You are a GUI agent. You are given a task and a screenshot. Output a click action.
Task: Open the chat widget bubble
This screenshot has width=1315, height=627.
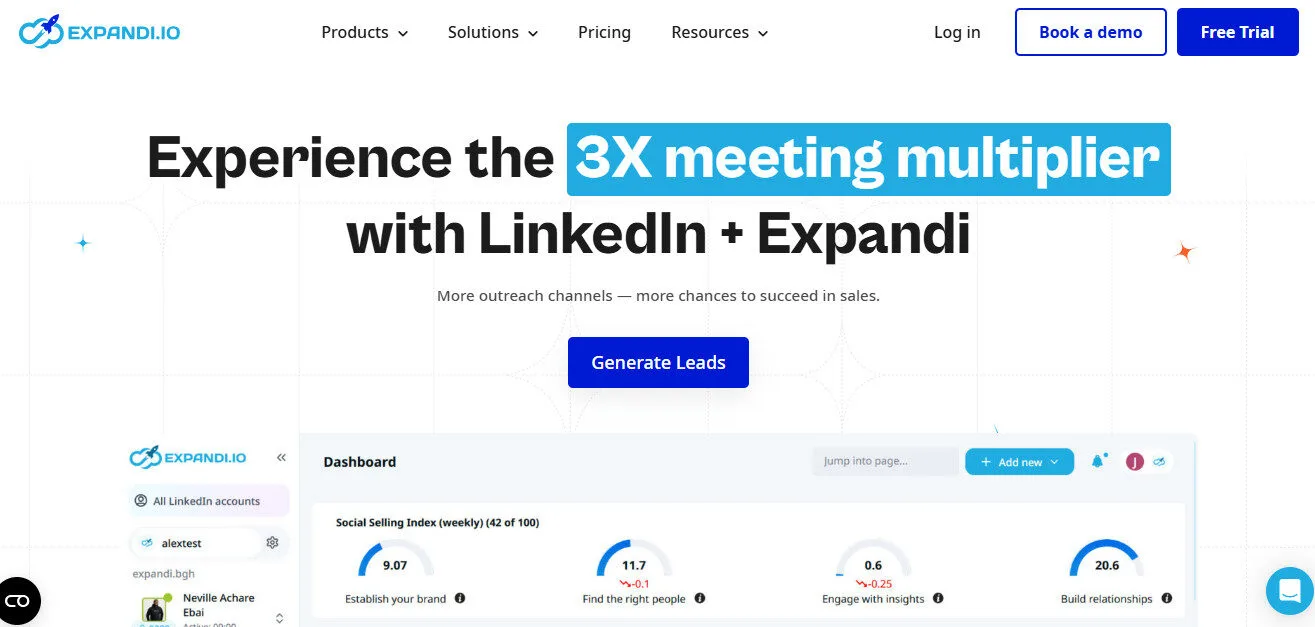(1288, 592)
